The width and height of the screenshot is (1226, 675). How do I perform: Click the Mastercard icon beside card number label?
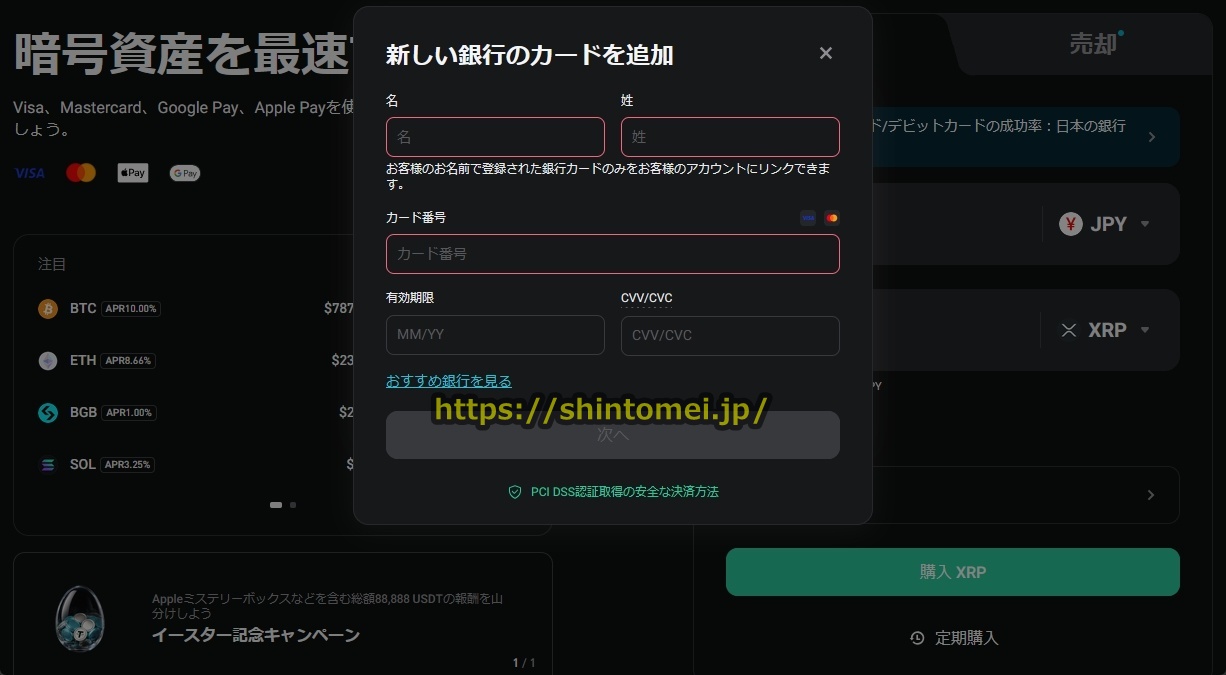(x=832, y=218)
